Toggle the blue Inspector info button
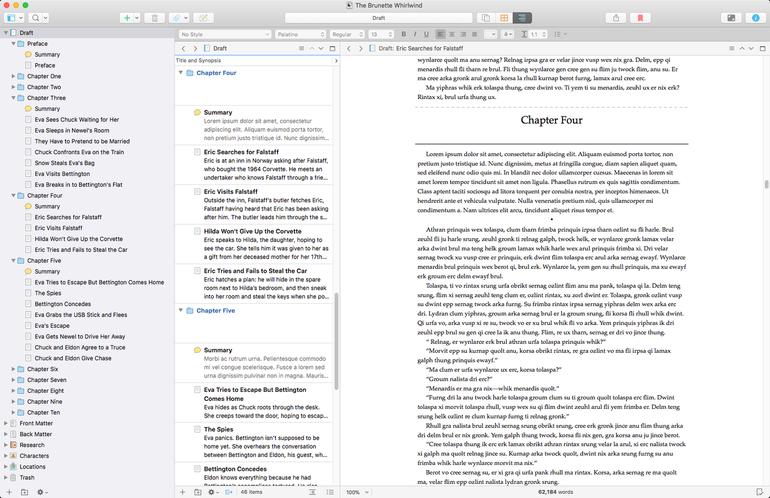Image resolution: width=770 pixels, height=498 pixels. 756,18
